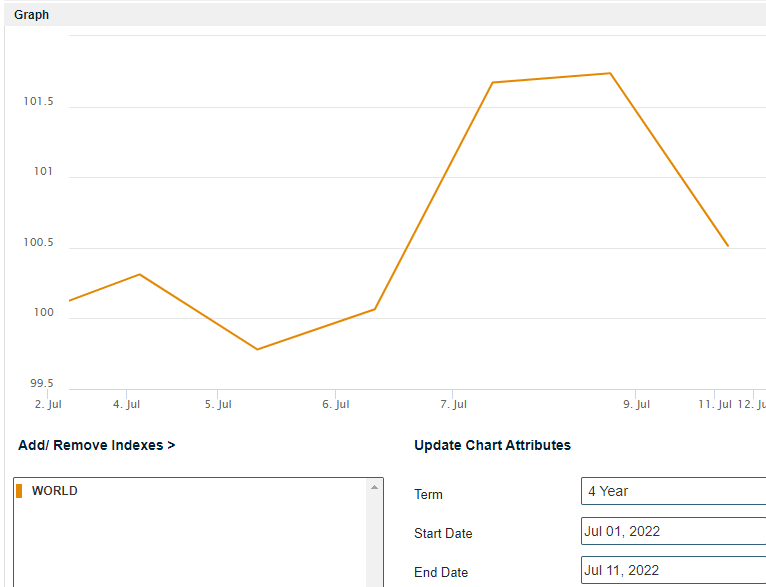The image size is (766, 587).
Task: Open the Term dropdown showing 4 Year
Action: (x=672, y=491)
